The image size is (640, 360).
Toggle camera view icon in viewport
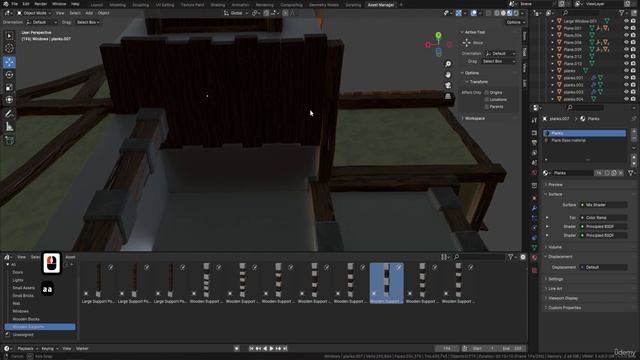[x=448, y=85]
